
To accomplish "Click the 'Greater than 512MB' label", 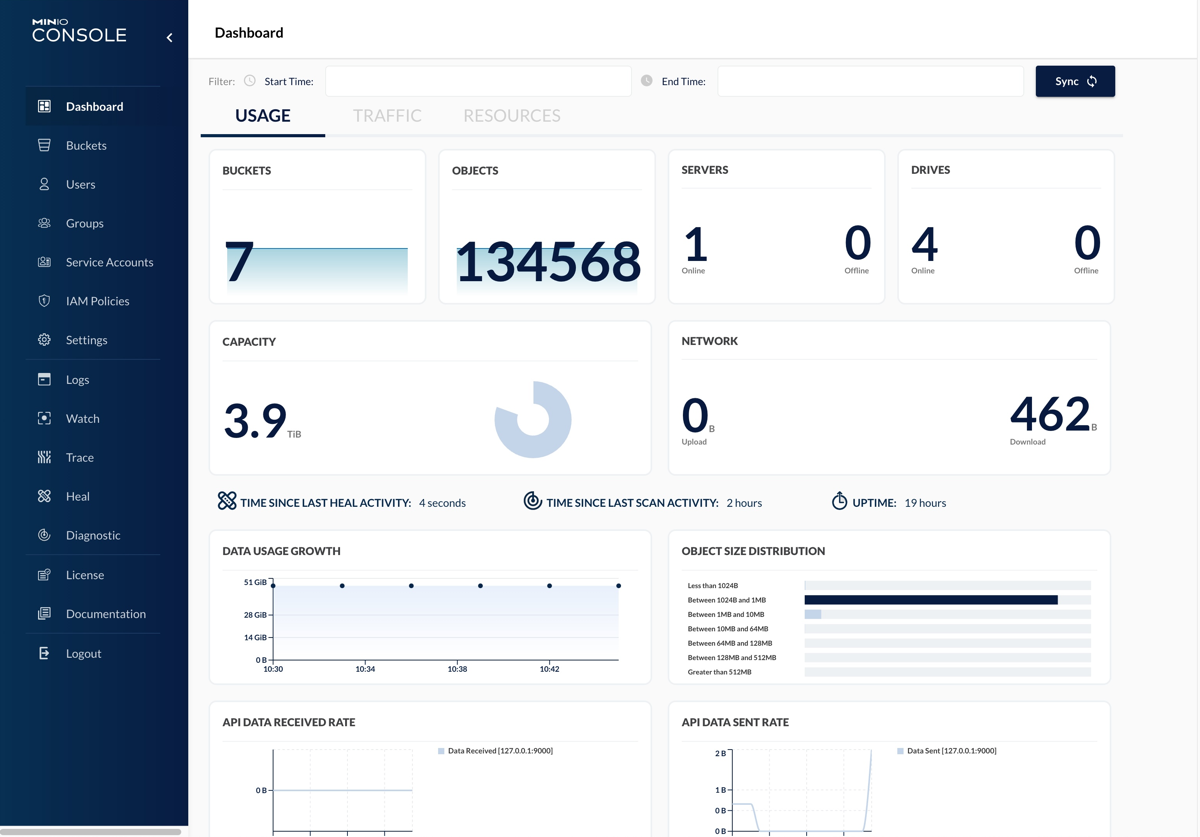I will point(719,672).
